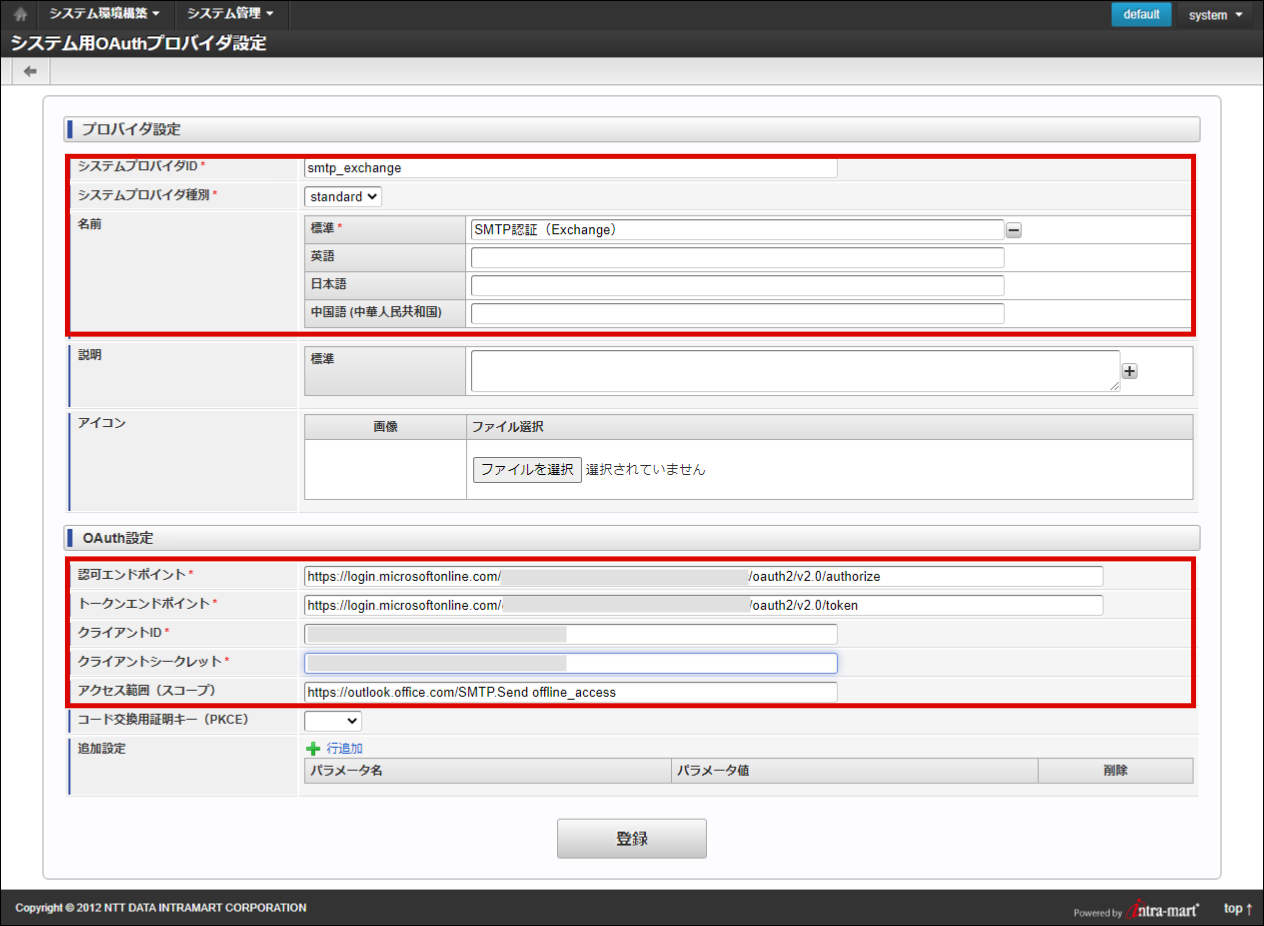This screenshot has height=926, width=1264.
Task: Click the プロバイダ設定 section header
Action: click(x=632, y=129)
